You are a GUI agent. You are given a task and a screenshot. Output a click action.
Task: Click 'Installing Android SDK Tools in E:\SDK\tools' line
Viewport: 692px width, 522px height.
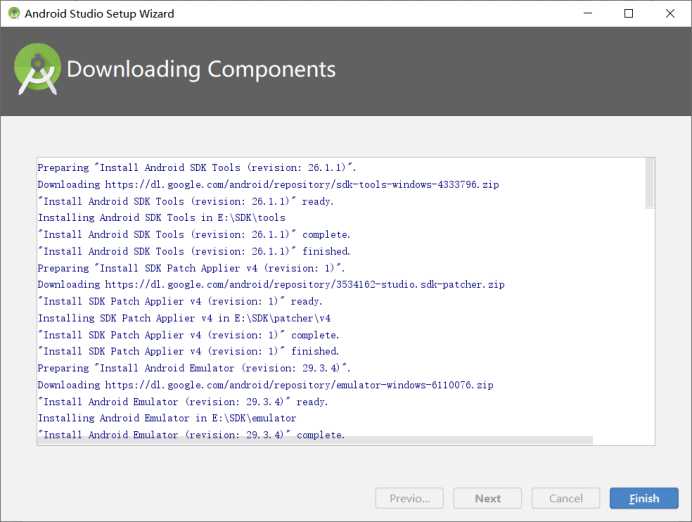pyautogui.click(x=162, y=218)
